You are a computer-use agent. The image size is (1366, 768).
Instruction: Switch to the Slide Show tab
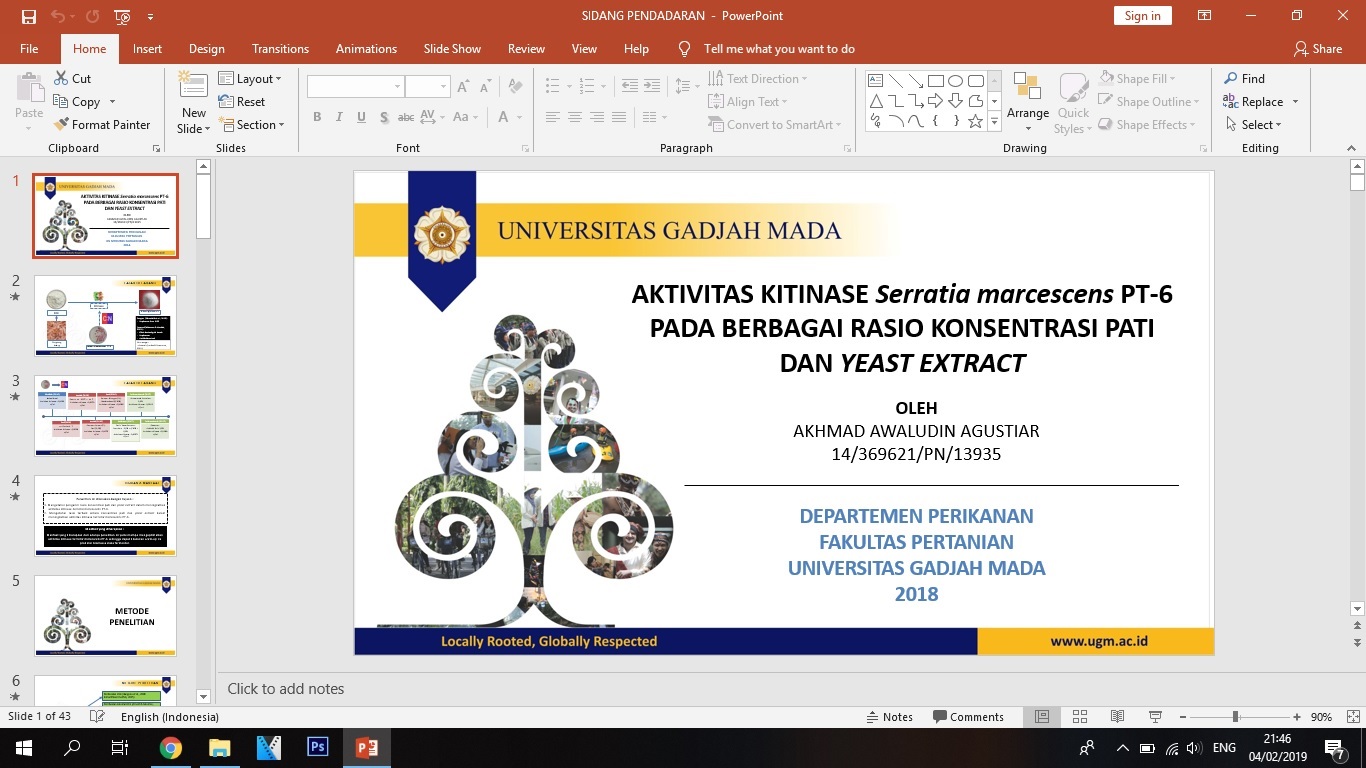click(452, 49)
